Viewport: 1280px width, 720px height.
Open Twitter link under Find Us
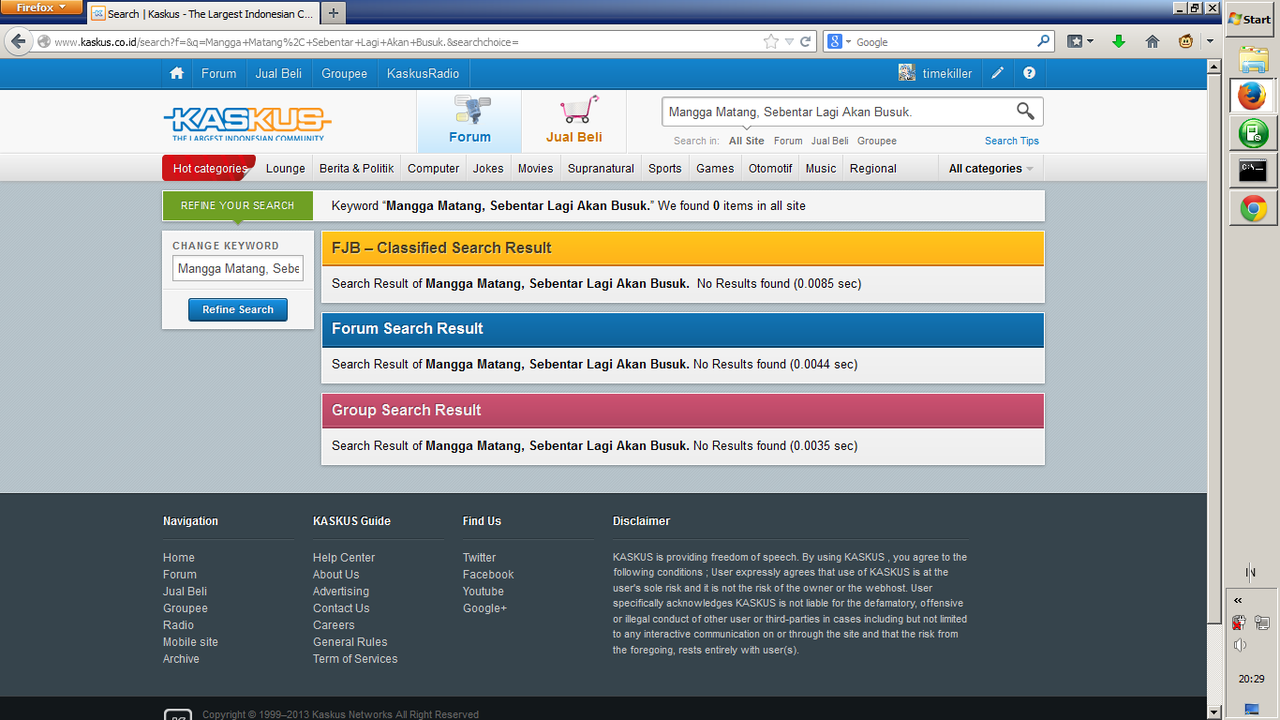[x=479, y=558]
